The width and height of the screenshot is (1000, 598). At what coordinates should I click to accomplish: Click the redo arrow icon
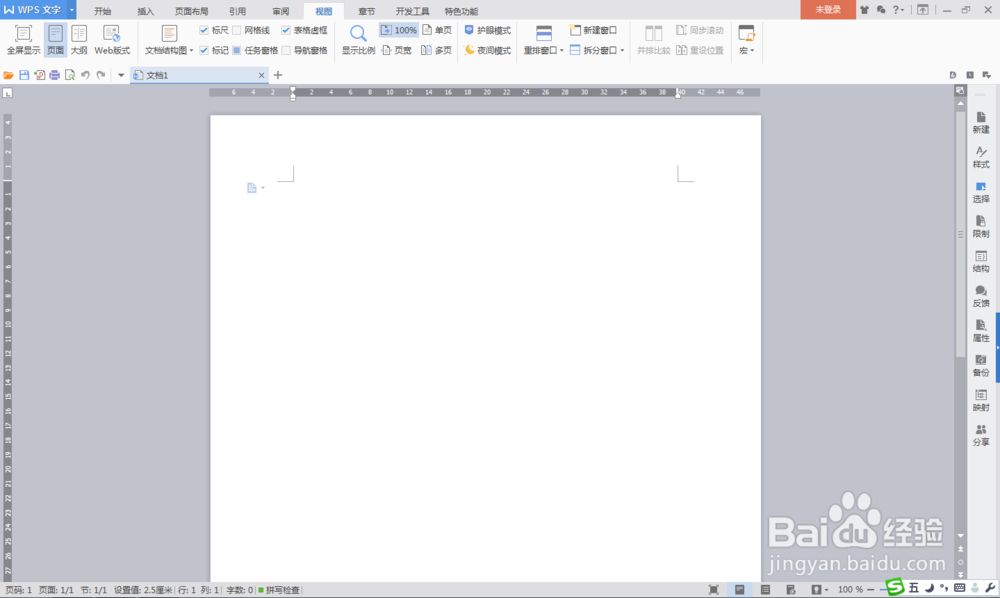101,75
